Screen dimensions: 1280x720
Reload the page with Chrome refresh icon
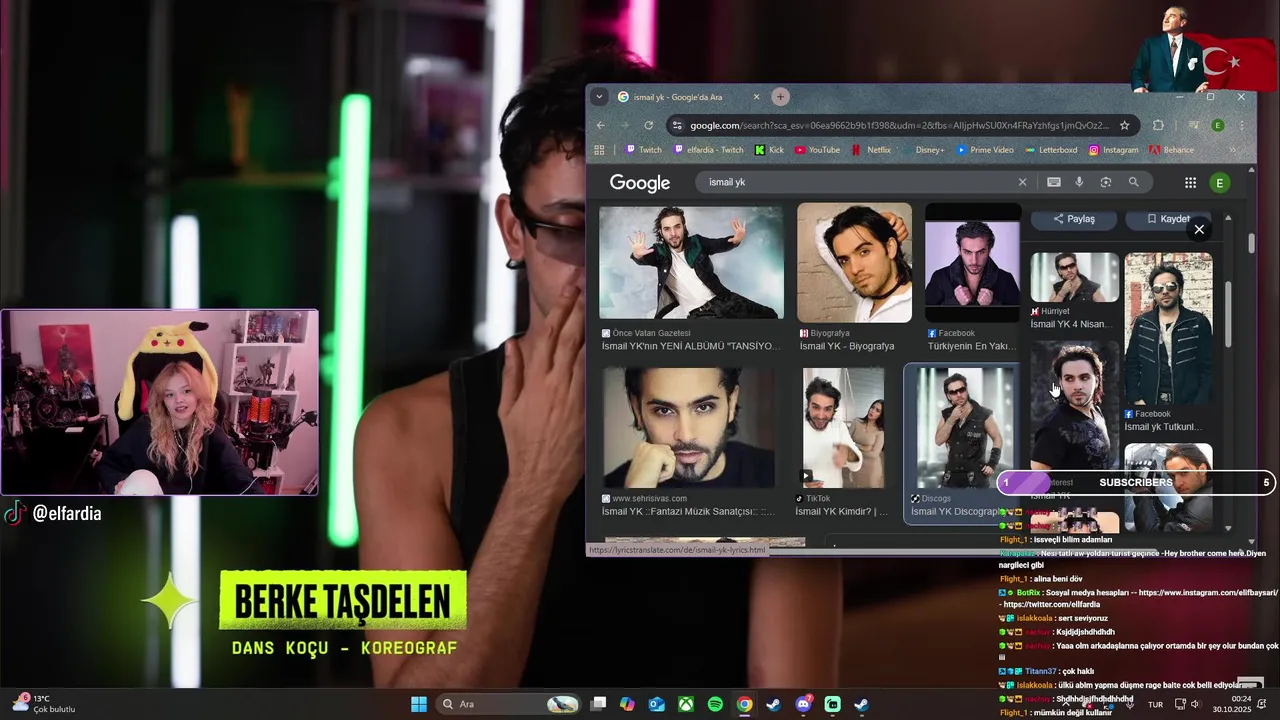point(649,125)
